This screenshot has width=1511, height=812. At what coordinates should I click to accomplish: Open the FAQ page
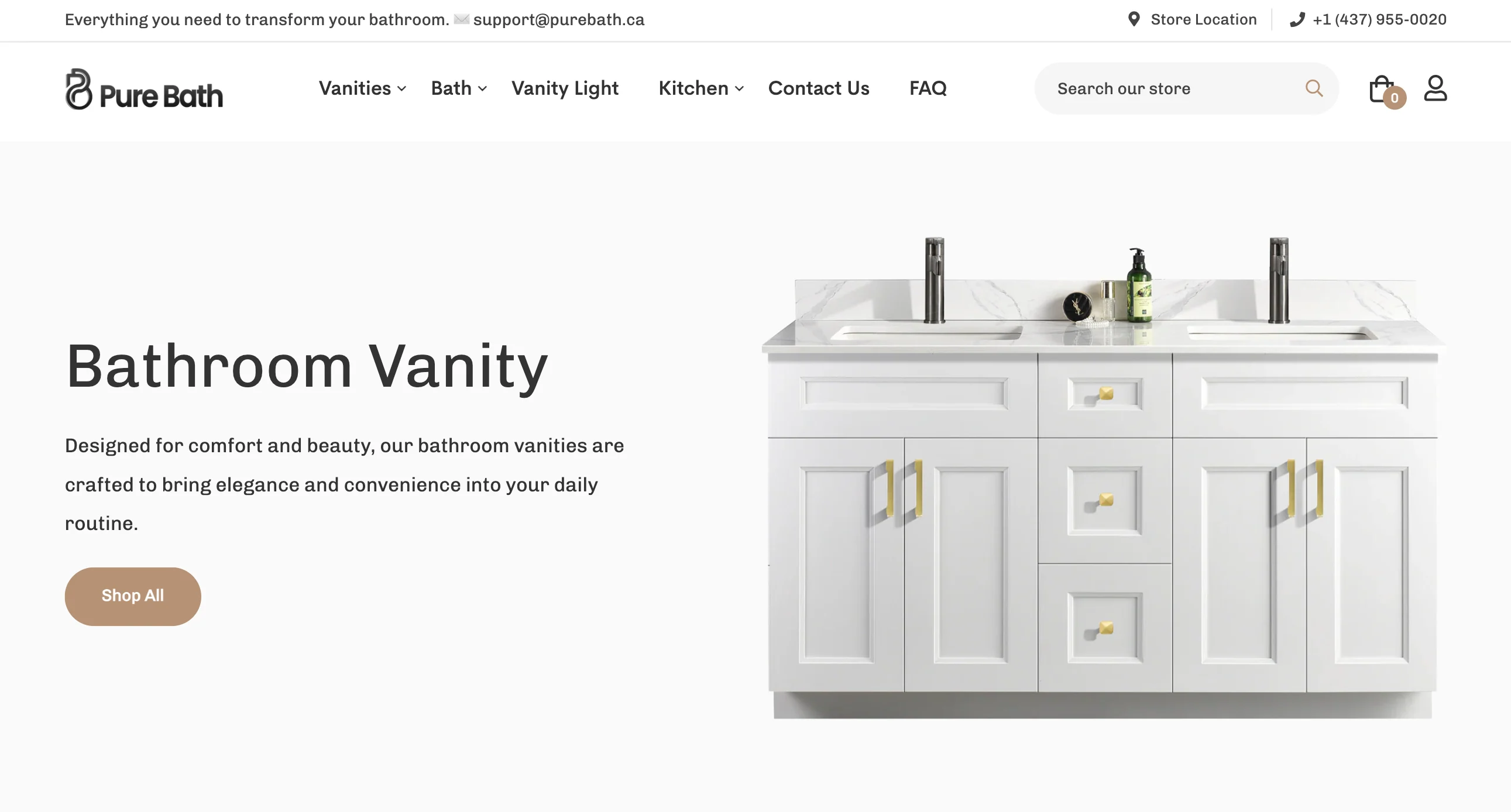(x=928, y=88)
